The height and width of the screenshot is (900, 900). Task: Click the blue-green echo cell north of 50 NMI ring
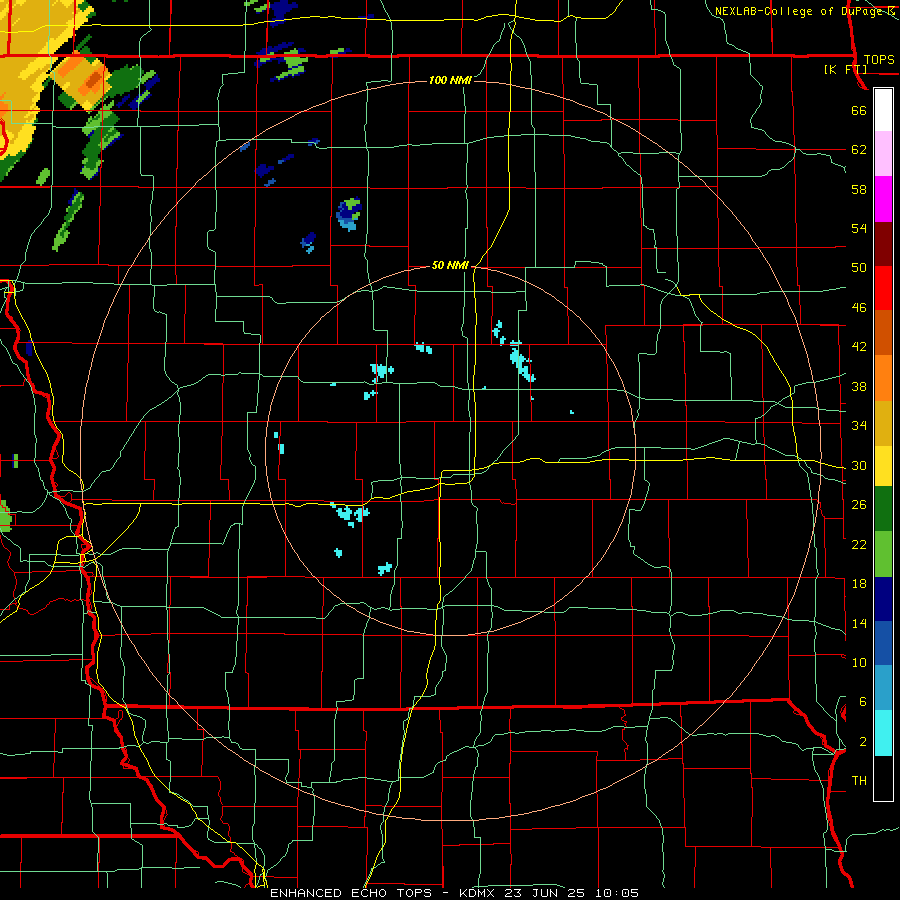[x=348, y=214]
